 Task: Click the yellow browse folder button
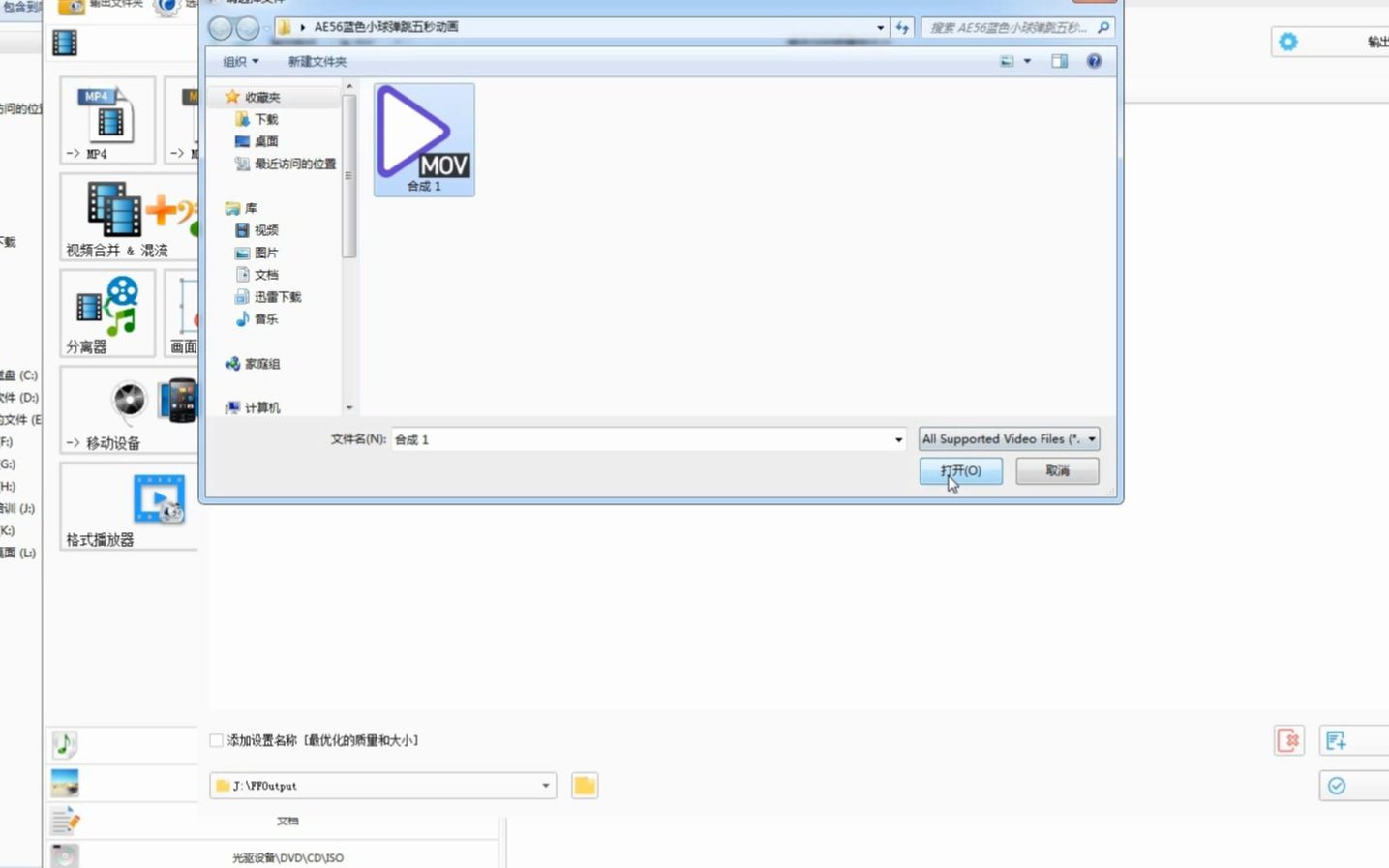click(x=585, y=786)
